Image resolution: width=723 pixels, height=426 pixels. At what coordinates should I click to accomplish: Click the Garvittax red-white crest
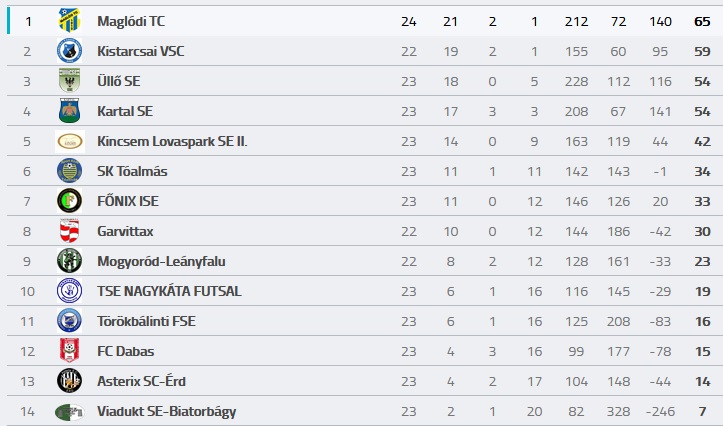tap(70, 231)
